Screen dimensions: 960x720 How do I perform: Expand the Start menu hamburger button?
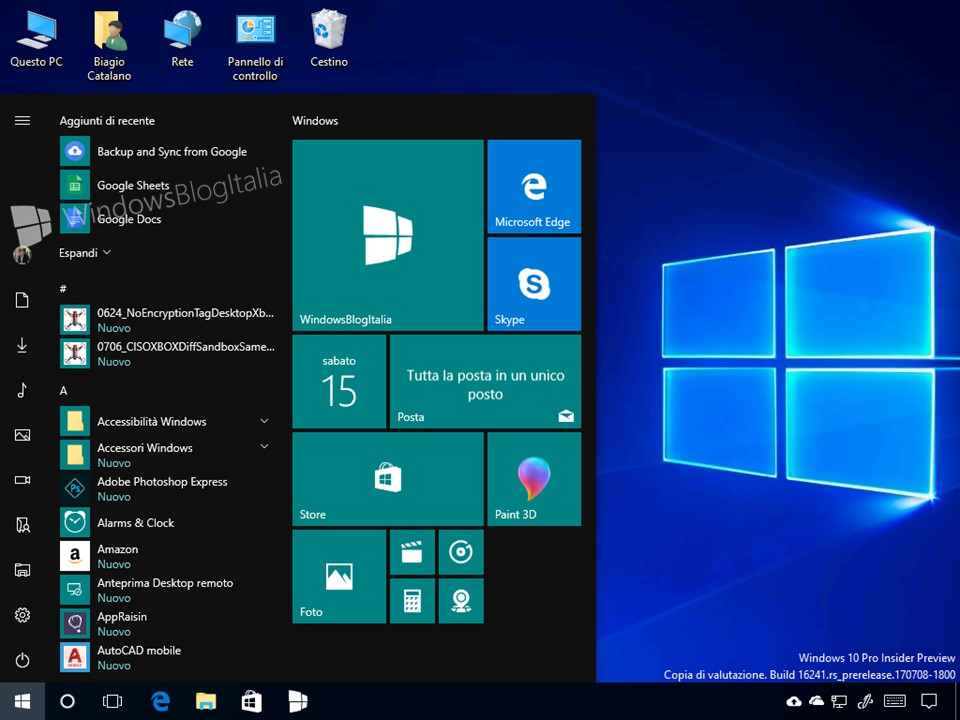click(x=22, y=121)
